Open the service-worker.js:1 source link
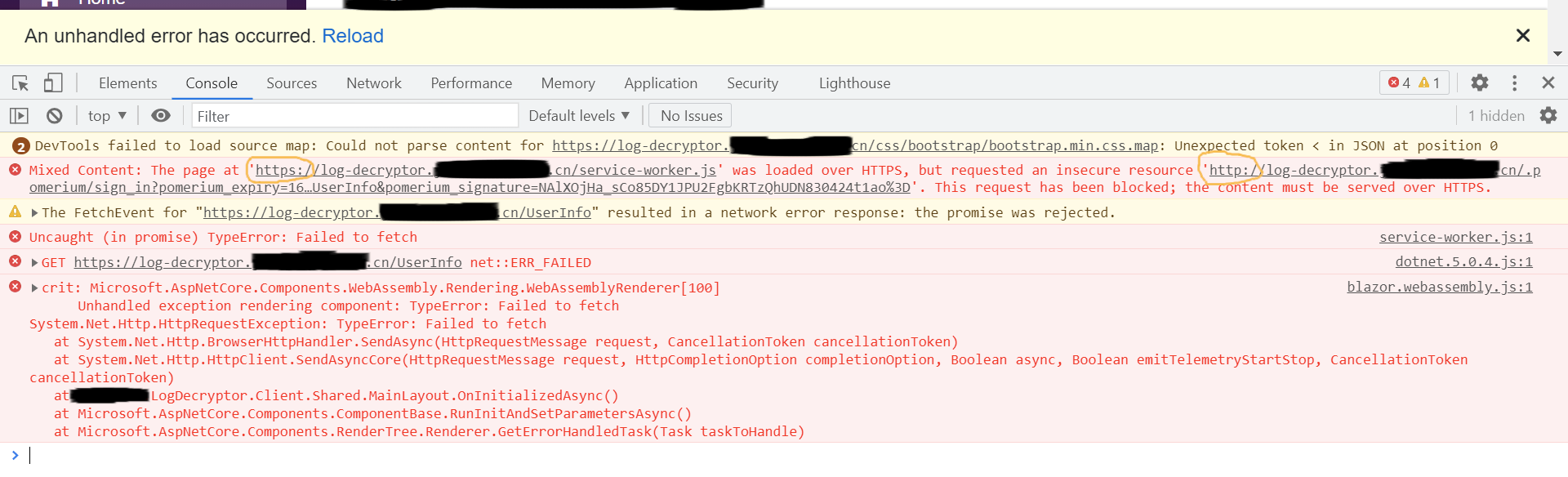Image resolution: width=1568 pixels, height=477 pixels. pyautogui.click(x=1455, y=237)
